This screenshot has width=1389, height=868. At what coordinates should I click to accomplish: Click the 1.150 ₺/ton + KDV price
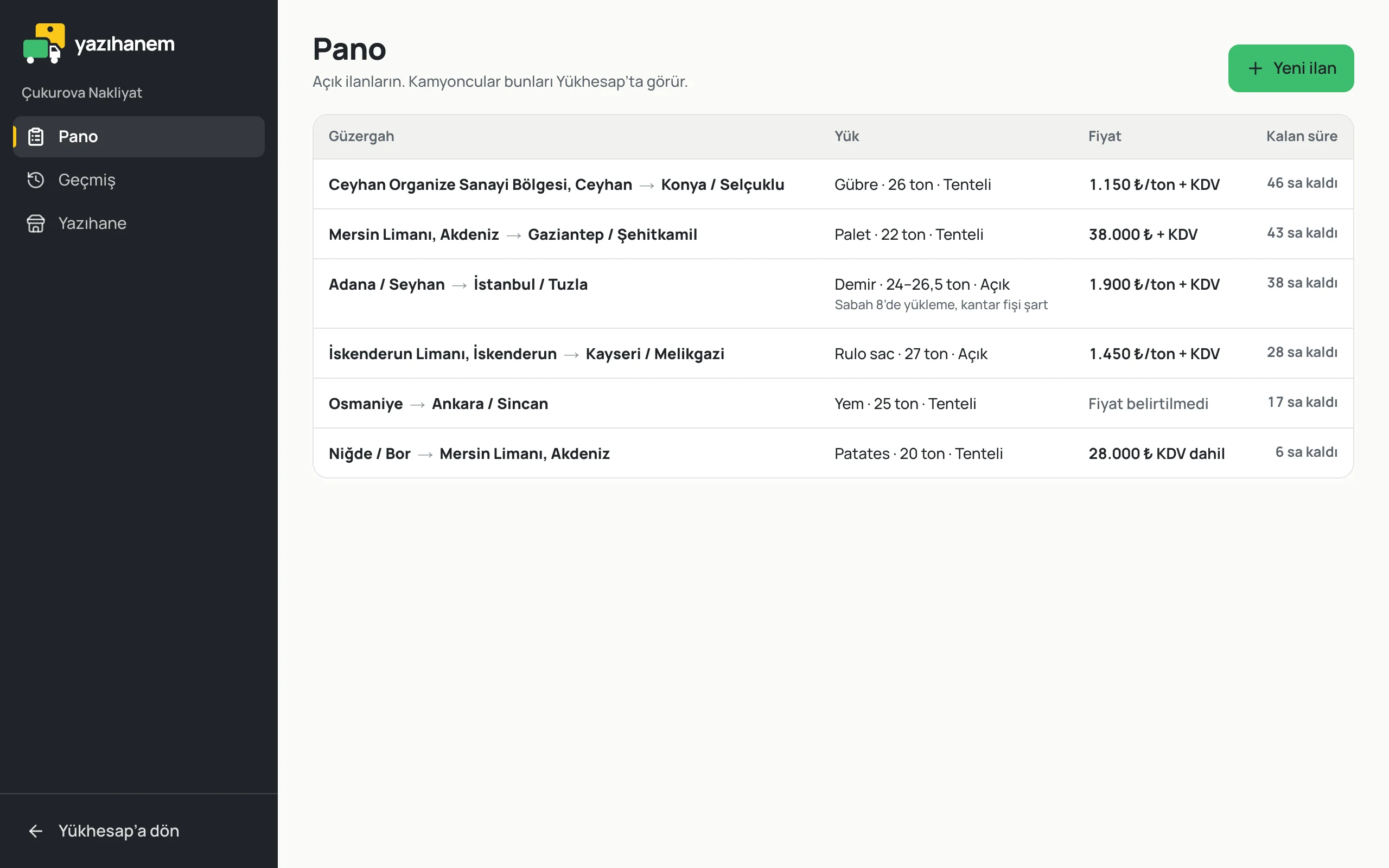[1154, 184]
